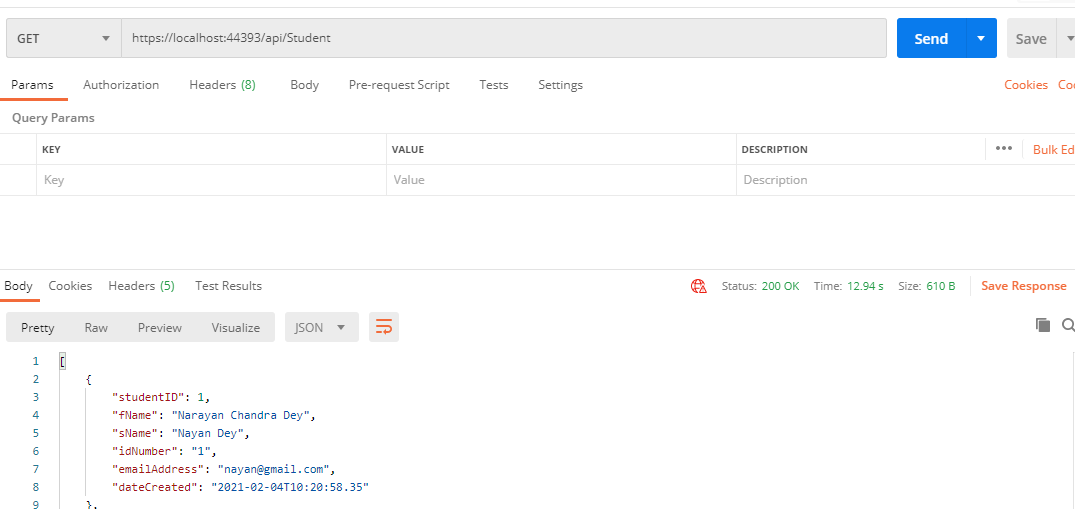
Task: Show the Test Results response tab
Action: click(x=228, y=286)
